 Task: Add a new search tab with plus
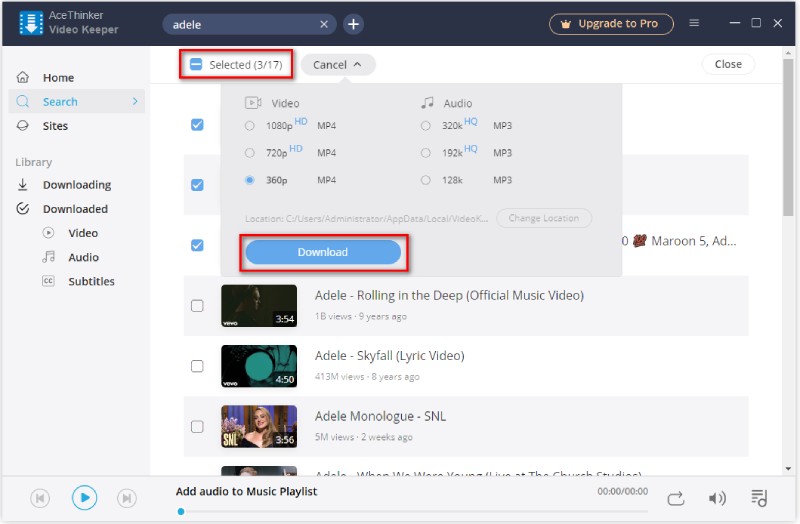pos(353,24)
